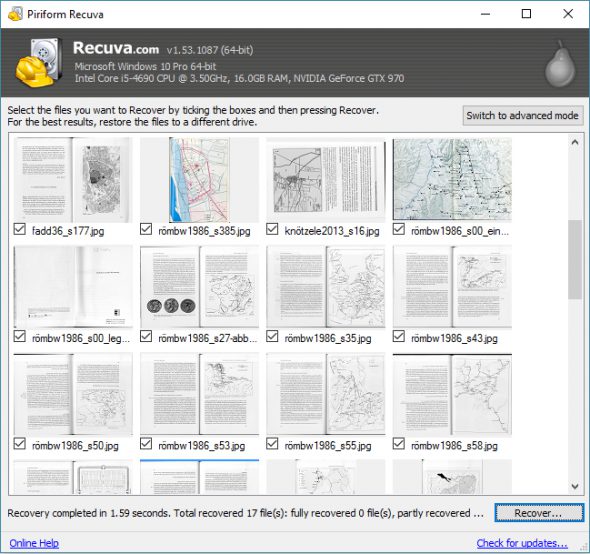
Task: Click the Recover... button
Action: point(539,513)
